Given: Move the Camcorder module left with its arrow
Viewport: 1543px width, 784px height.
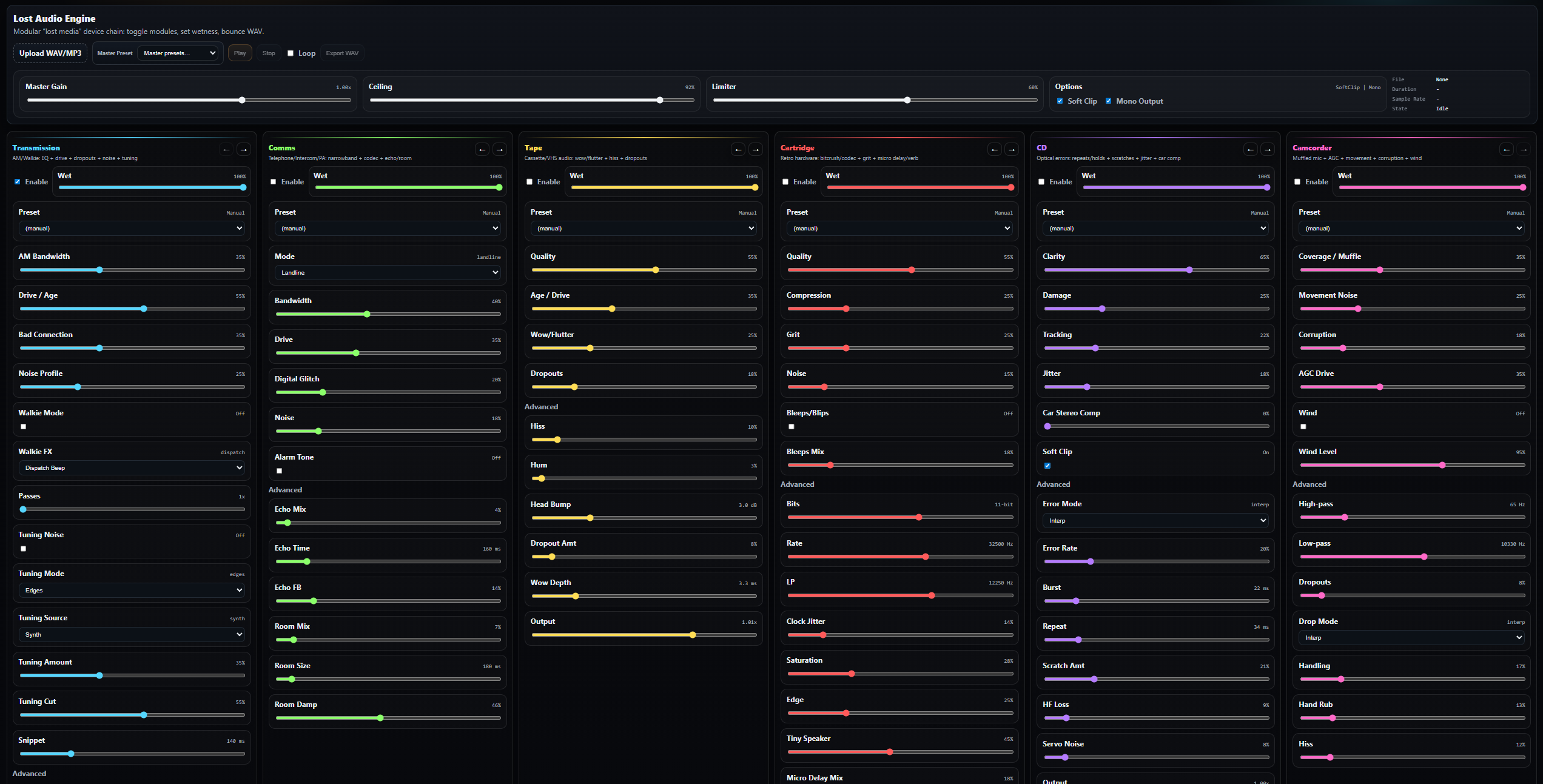Looking at the screenshot, I should tap(1506, 149).
